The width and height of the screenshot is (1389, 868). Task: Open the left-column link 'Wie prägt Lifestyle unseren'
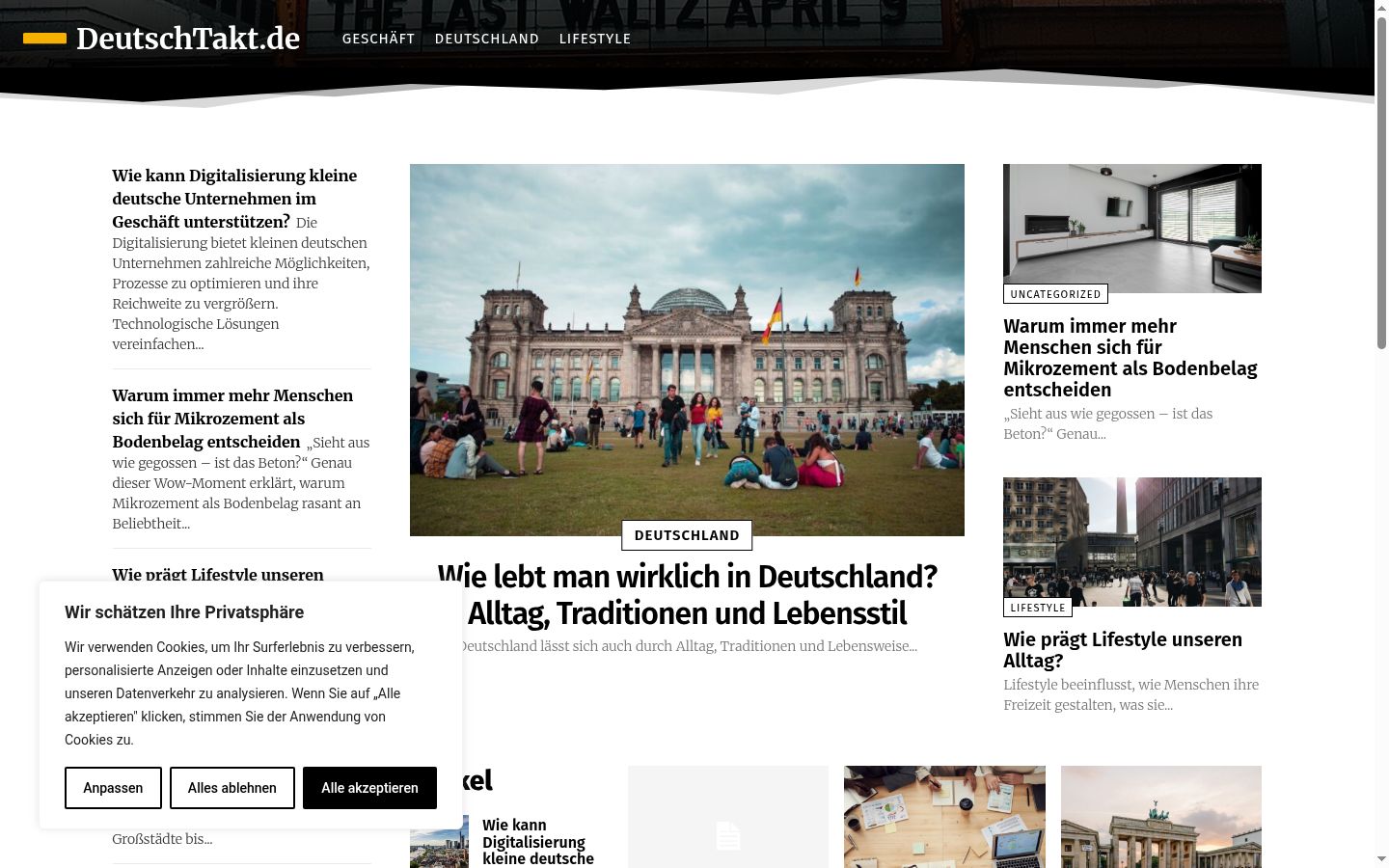pyautogui.click(x=218, y=574)
